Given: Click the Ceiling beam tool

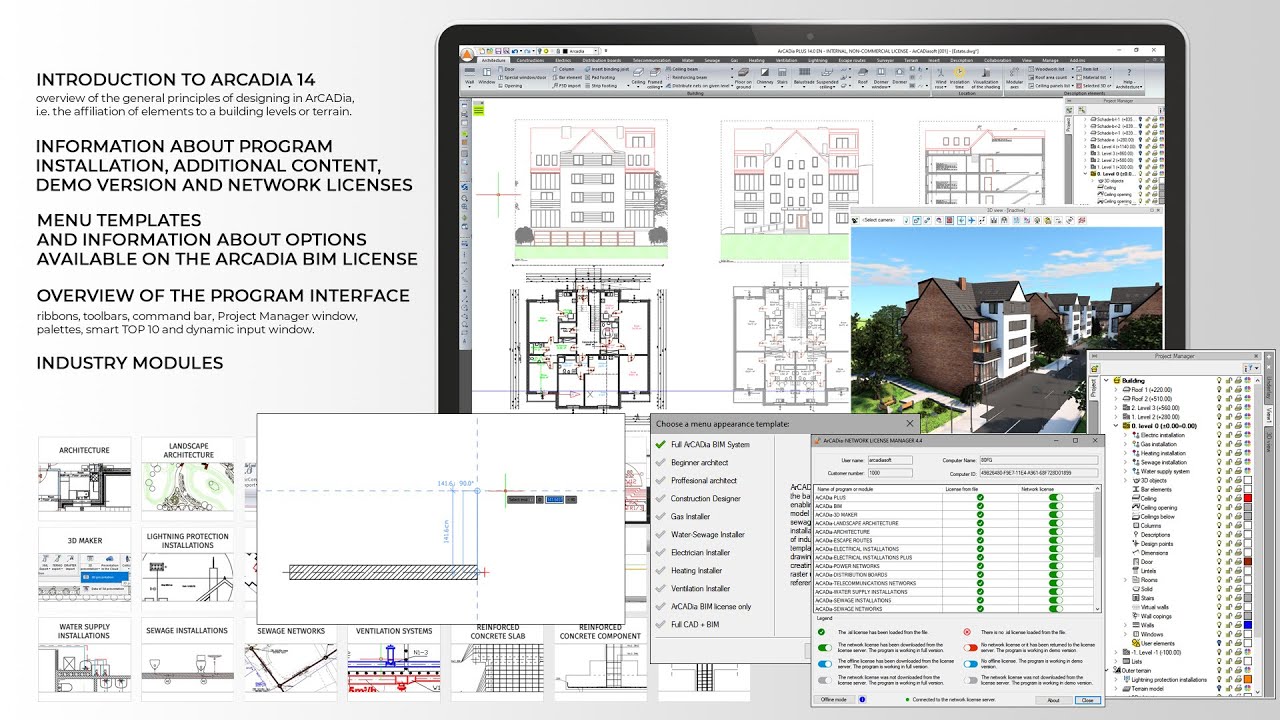Looking at the screenshot, I should click(x=685, y=69).
